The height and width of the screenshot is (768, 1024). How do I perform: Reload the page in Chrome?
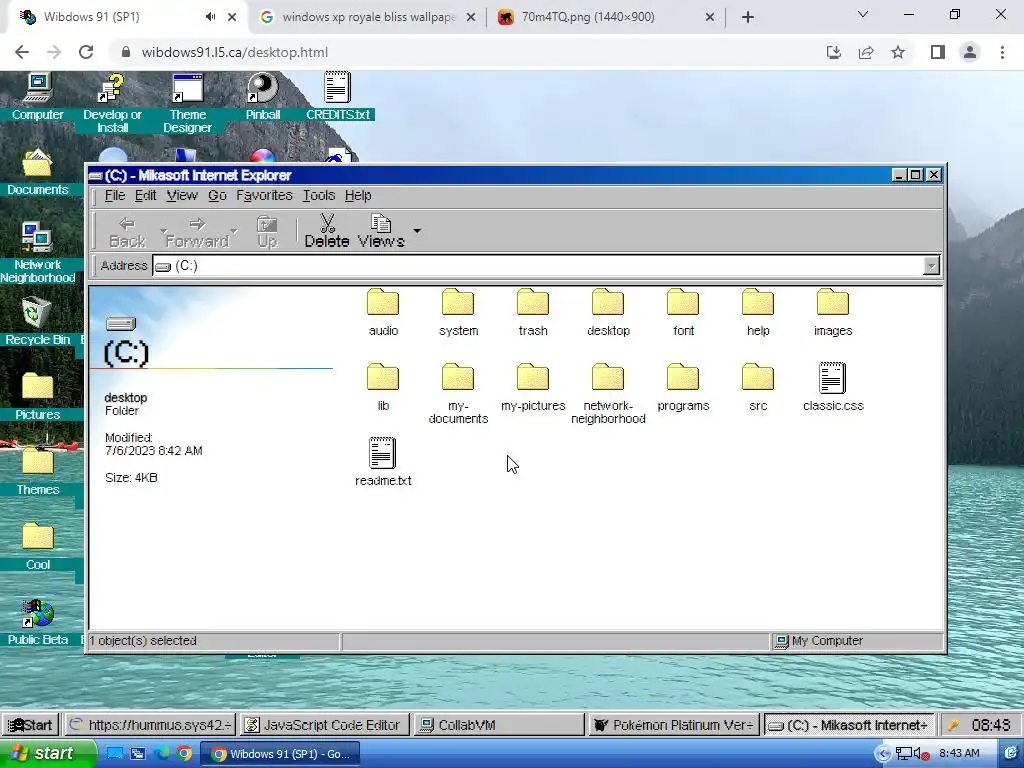(x=86, y=52)
